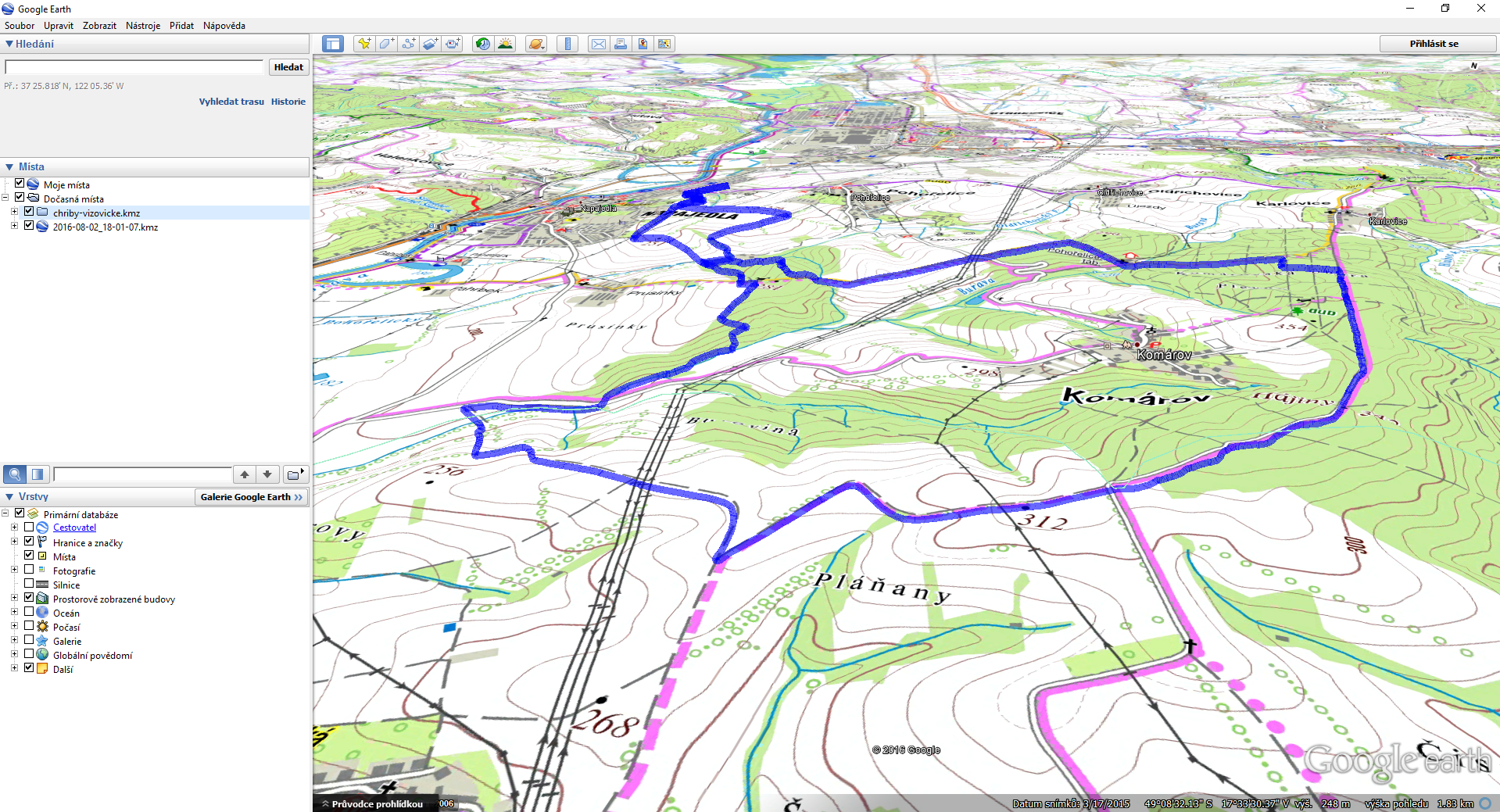Viewport: 1500px width, 812px height.
Task: Enable the Fotografie layer checkbox
Action: (x=29, y=570)
